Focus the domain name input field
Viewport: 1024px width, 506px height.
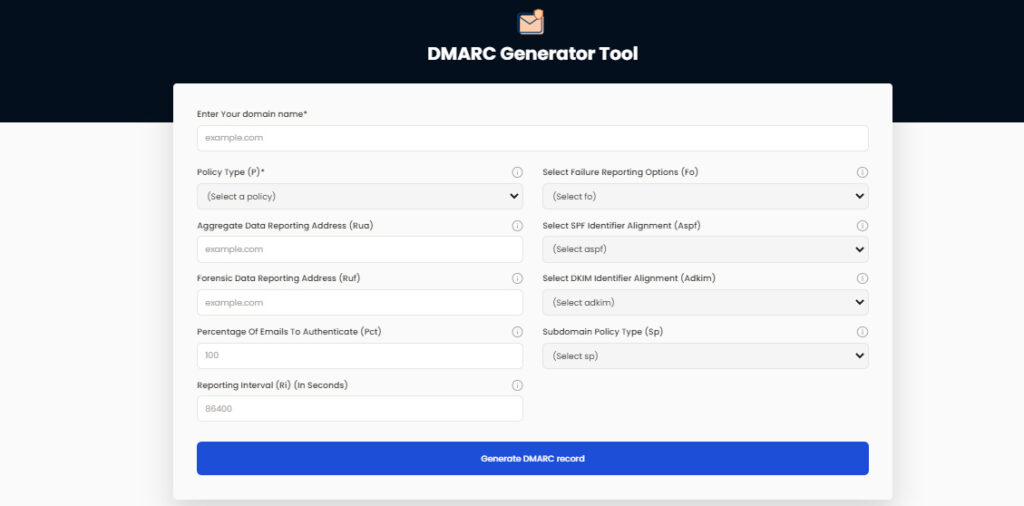(533, 138)
